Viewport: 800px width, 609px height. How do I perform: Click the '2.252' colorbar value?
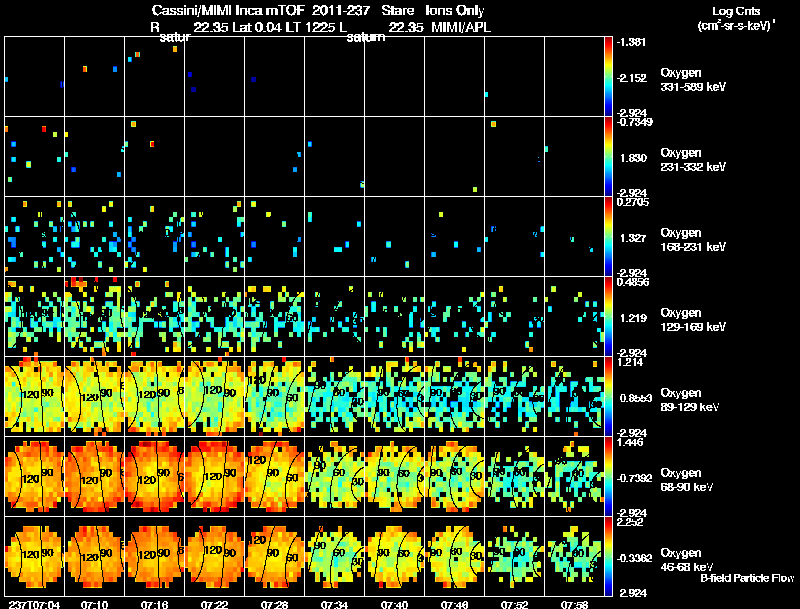click(x=630, y=522)
